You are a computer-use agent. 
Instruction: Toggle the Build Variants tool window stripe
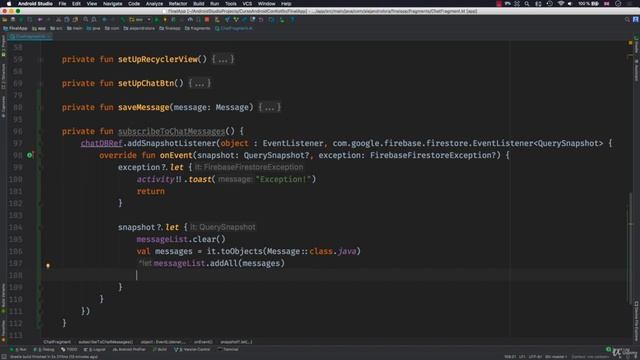3,298
